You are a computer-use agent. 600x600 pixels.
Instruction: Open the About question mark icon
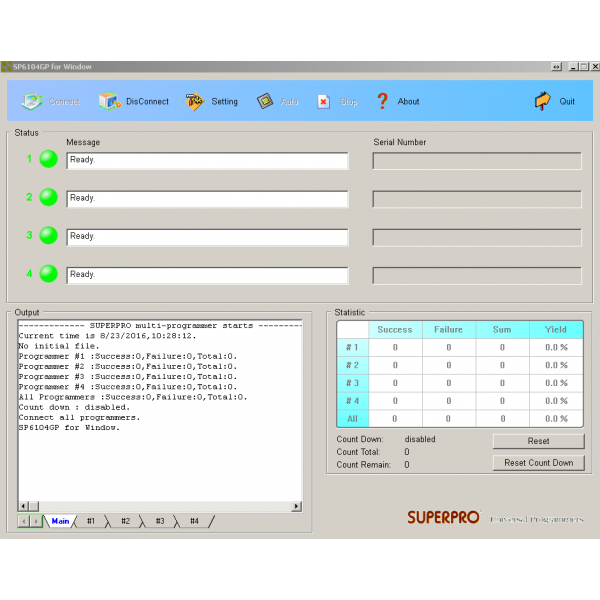[382, 101]
